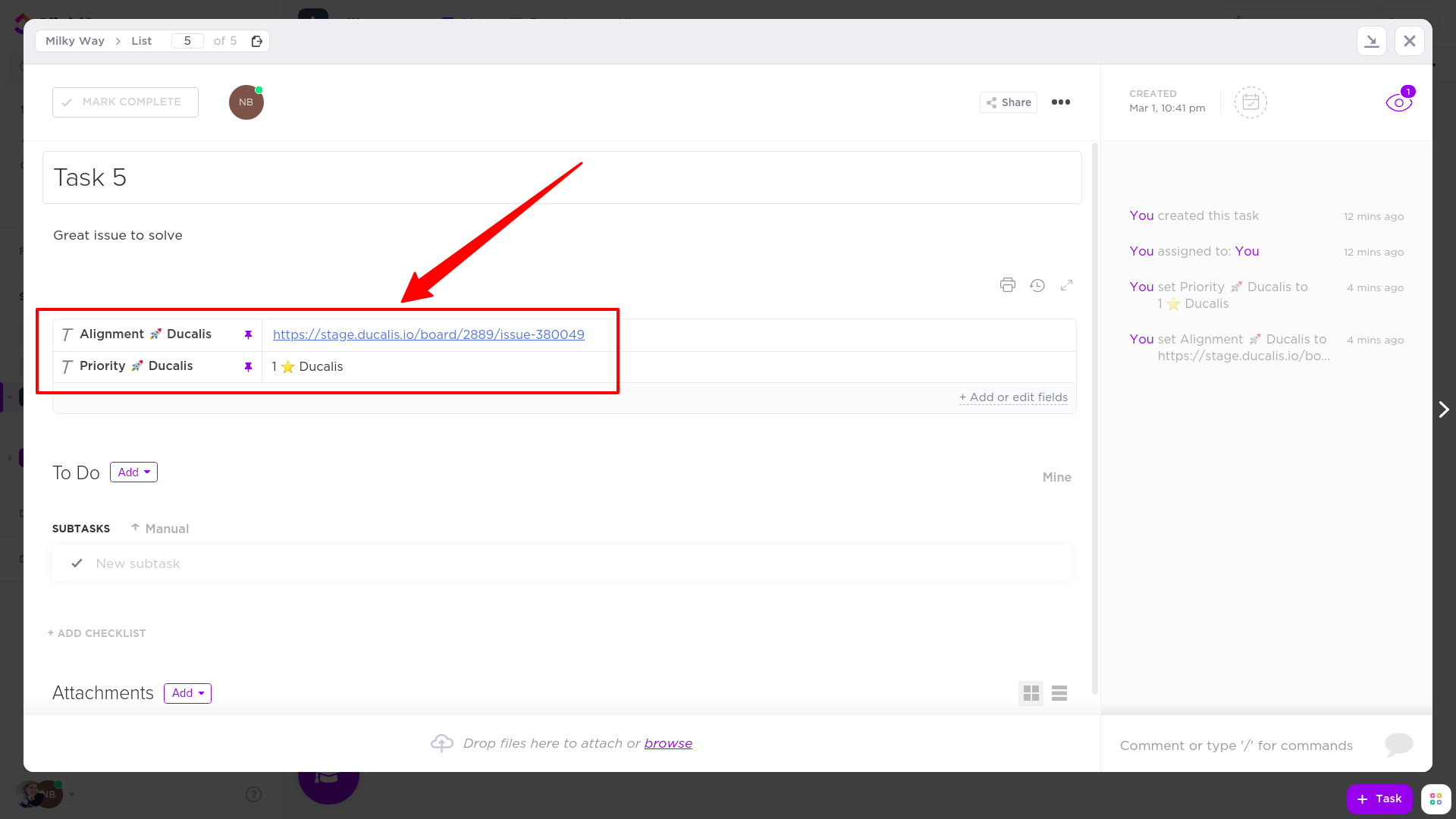Viewport: 1456px width, 819px height.
Task: Unpin the Priority Ducalis field
Action: 248,367
